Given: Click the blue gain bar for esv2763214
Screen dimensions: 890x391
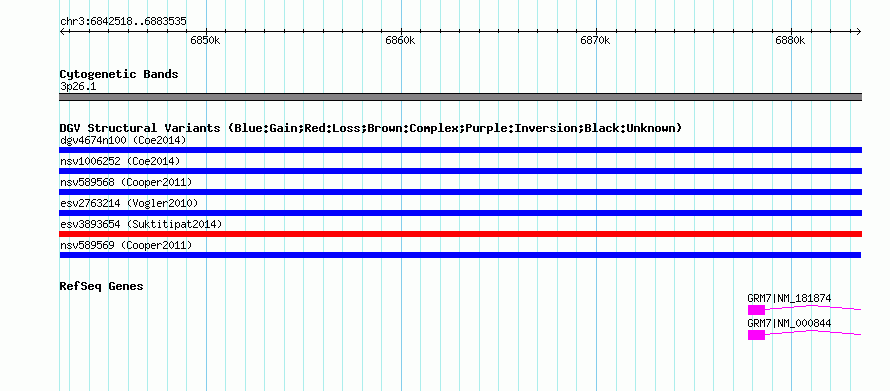Looking at the screenshot, I should (x=460, y=213).
